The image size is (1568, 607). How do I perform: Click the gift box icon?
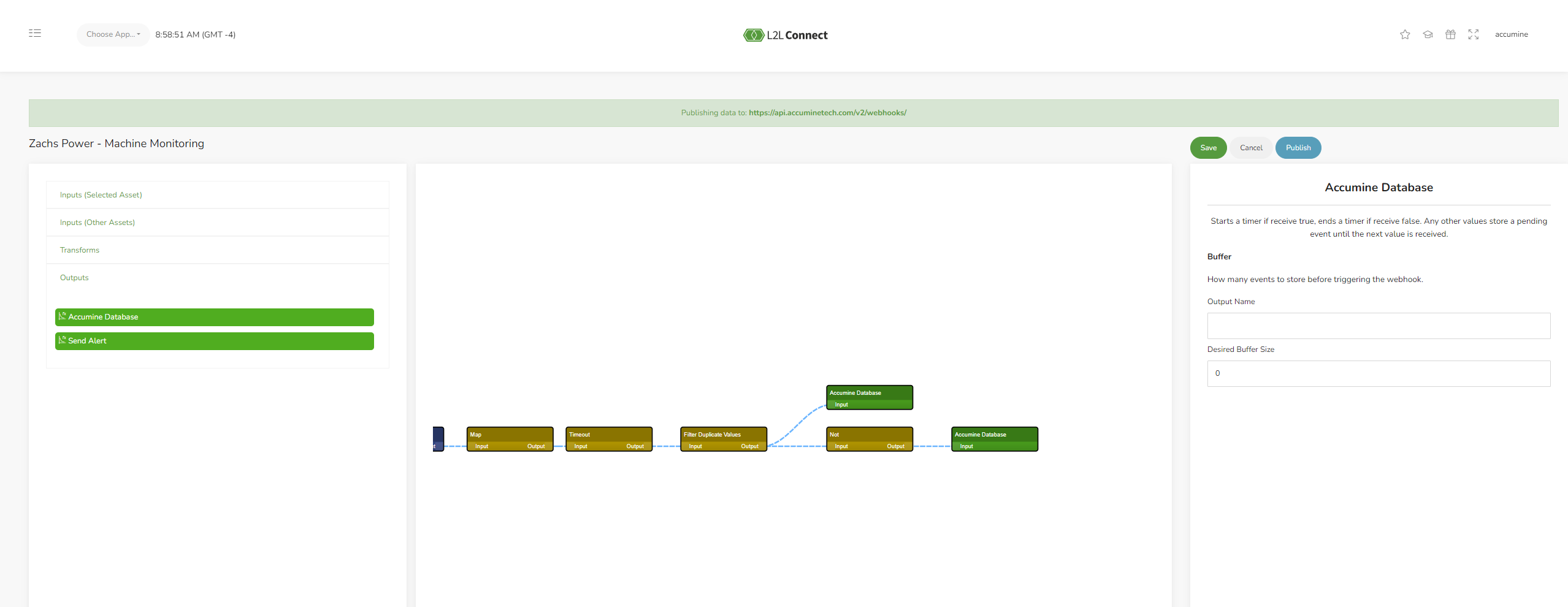click(1450, 34)
